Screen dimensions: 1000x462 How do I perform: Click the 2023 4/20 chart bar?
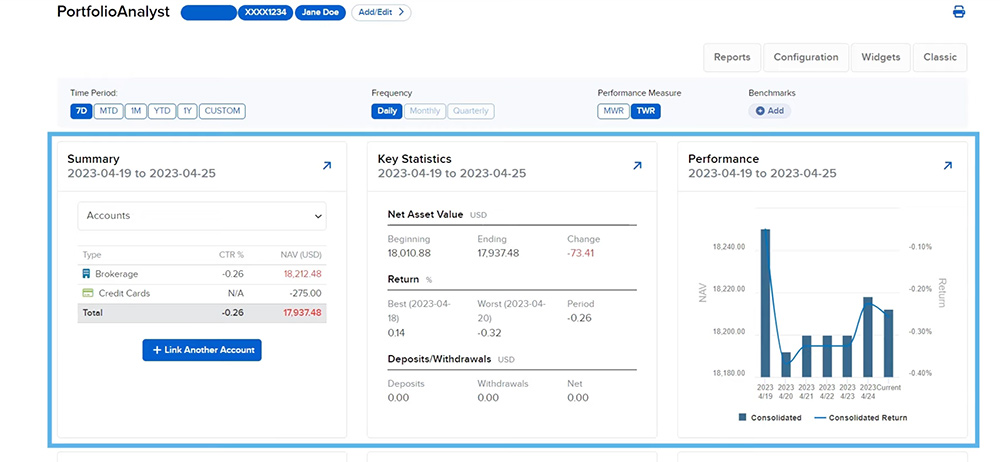click(x=786, y=364)
